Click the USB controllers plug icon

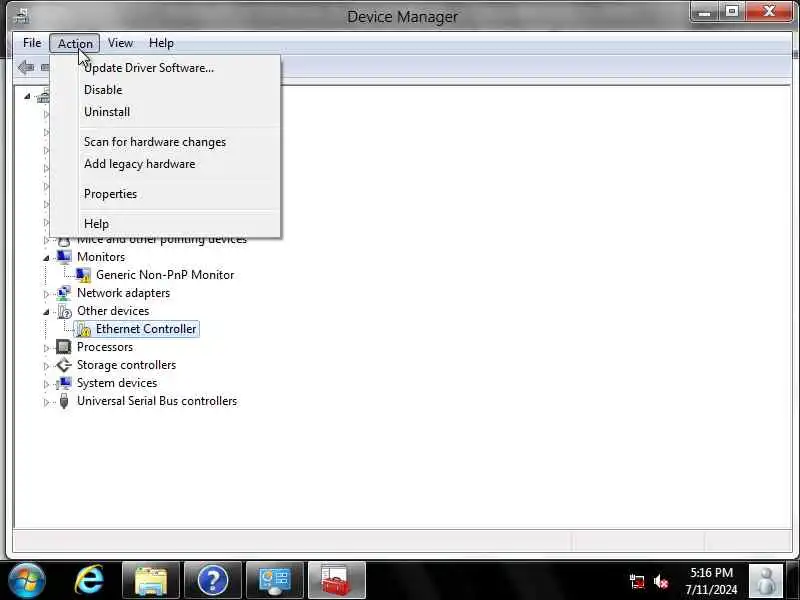[x=64, y=401]
